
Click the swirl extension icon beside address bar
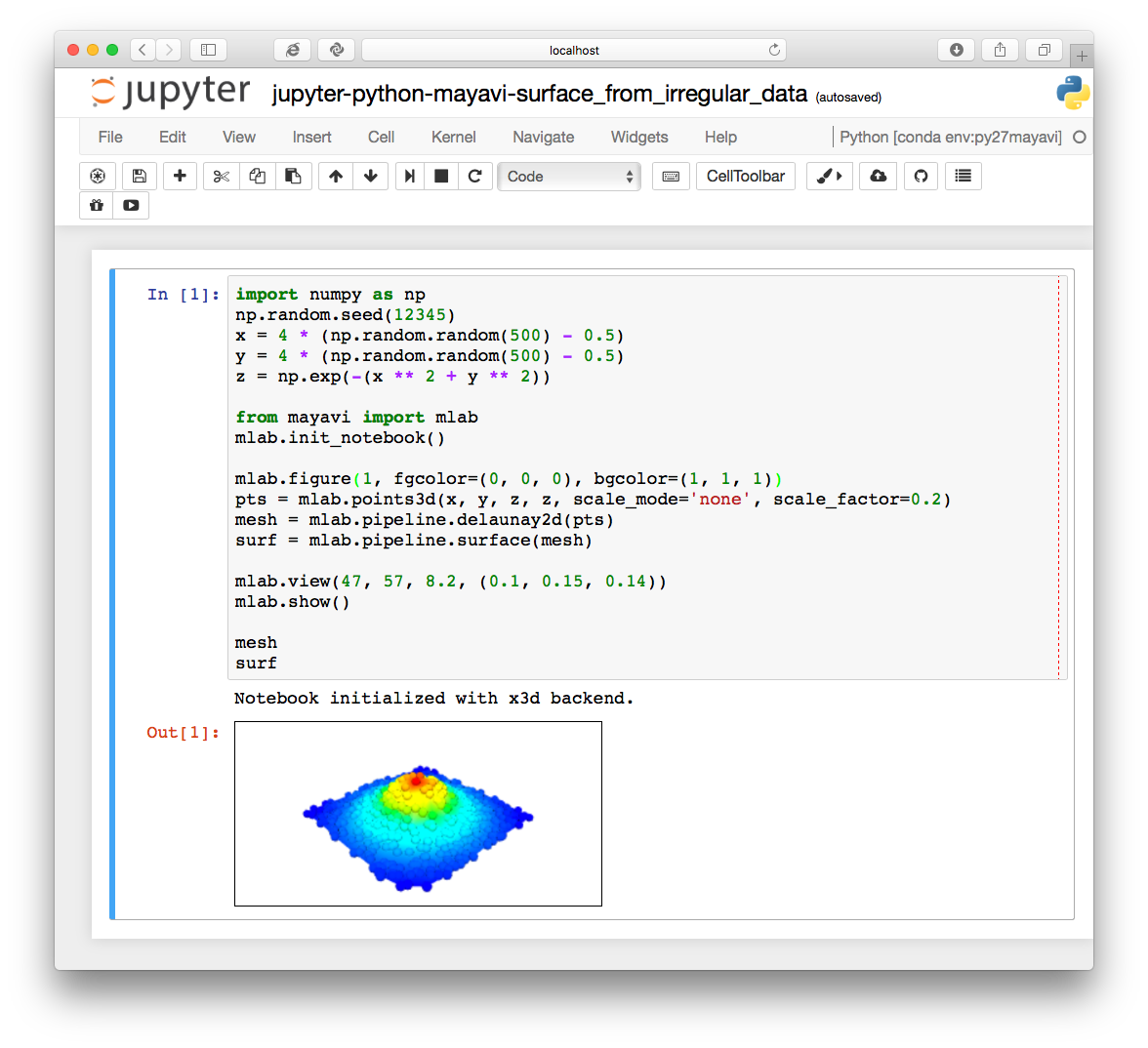pos(337,50)
